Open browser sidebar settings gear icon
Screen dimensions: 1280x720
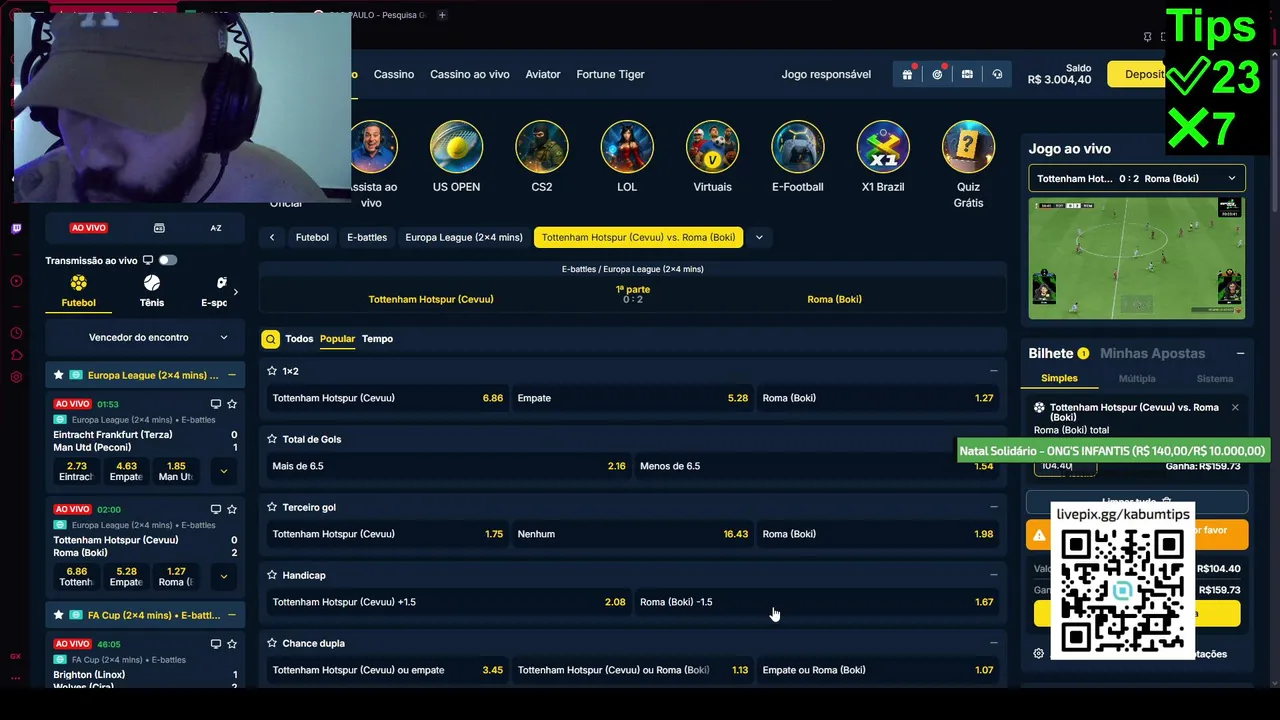click(16, 377)
